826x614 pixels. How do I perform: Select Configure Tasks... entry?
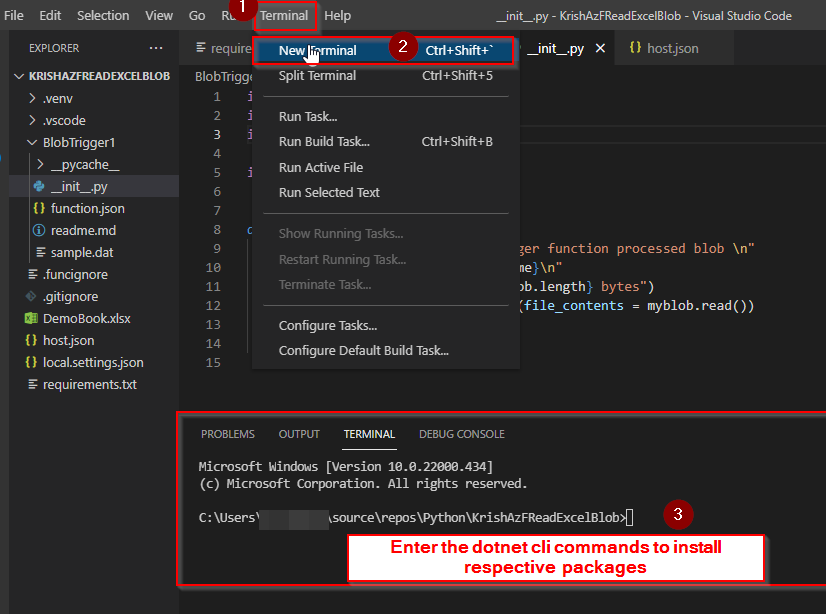(386, 325)
